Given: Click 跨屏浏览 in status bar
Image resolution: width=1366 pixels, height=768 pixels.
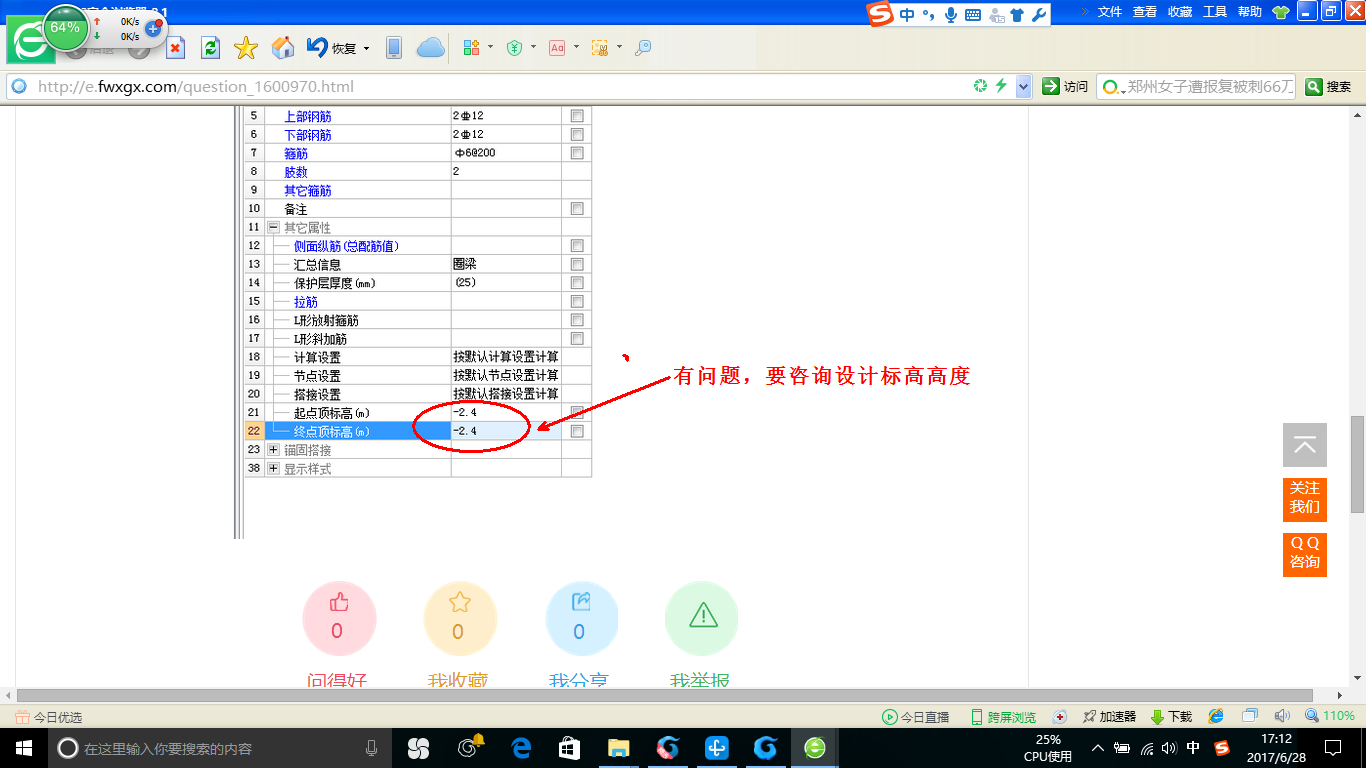Looking at the screenshot, I should [x=1003, y=717].
